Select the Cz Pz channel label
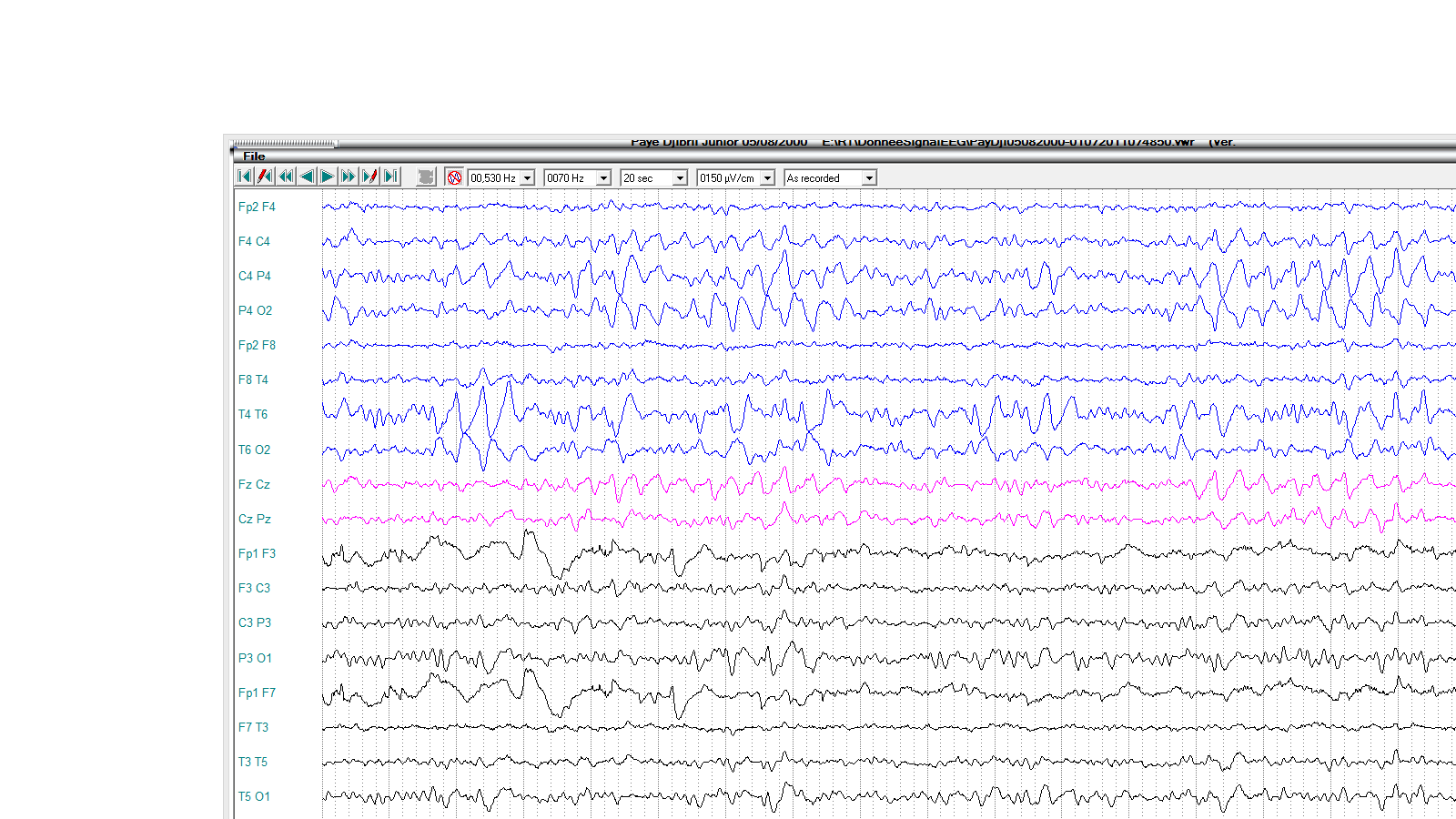Viewport: 1456px width, 819px height. (255, 519)
